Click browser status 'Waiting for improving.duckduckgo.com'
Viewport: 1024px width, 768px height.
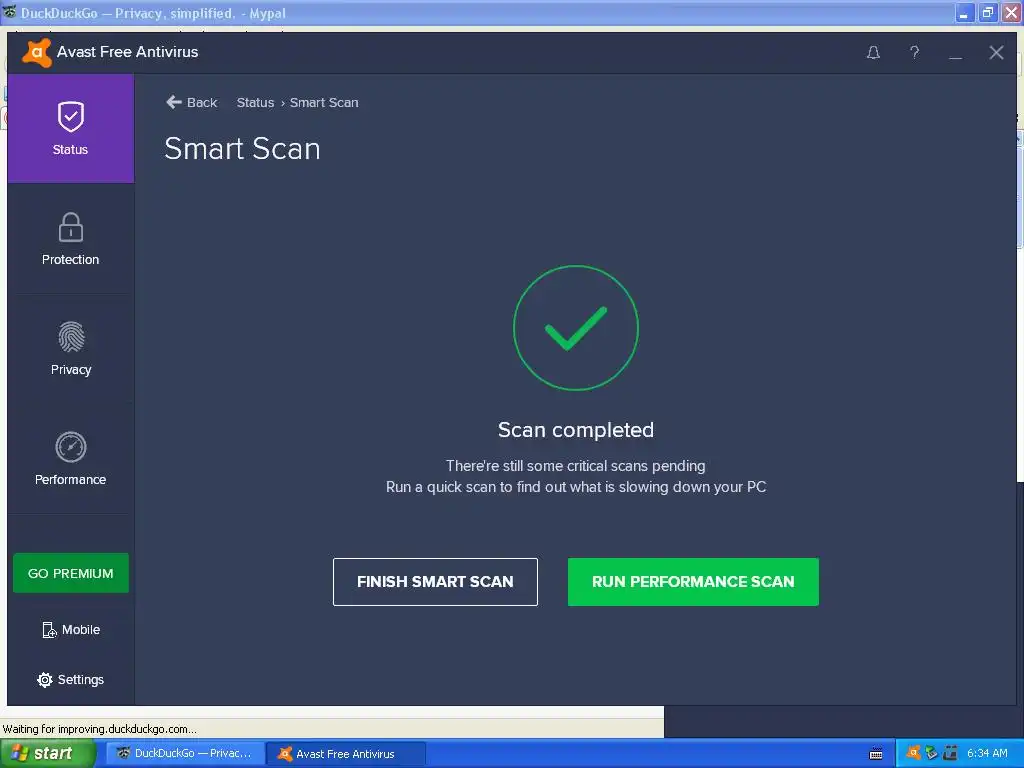point(99,729)
